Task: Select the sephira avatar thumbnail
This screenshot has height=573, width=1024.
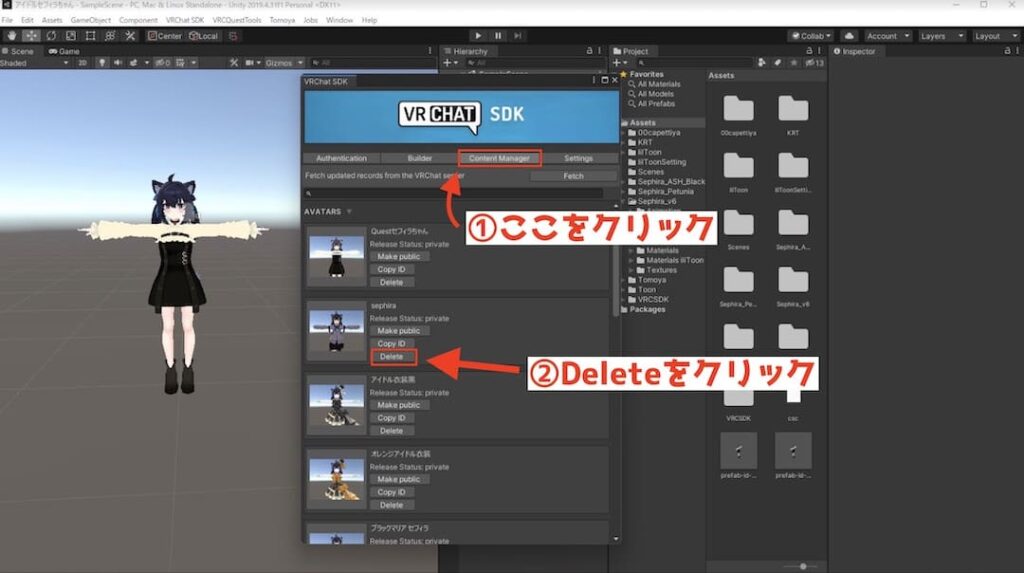Action: coord(336,331)
